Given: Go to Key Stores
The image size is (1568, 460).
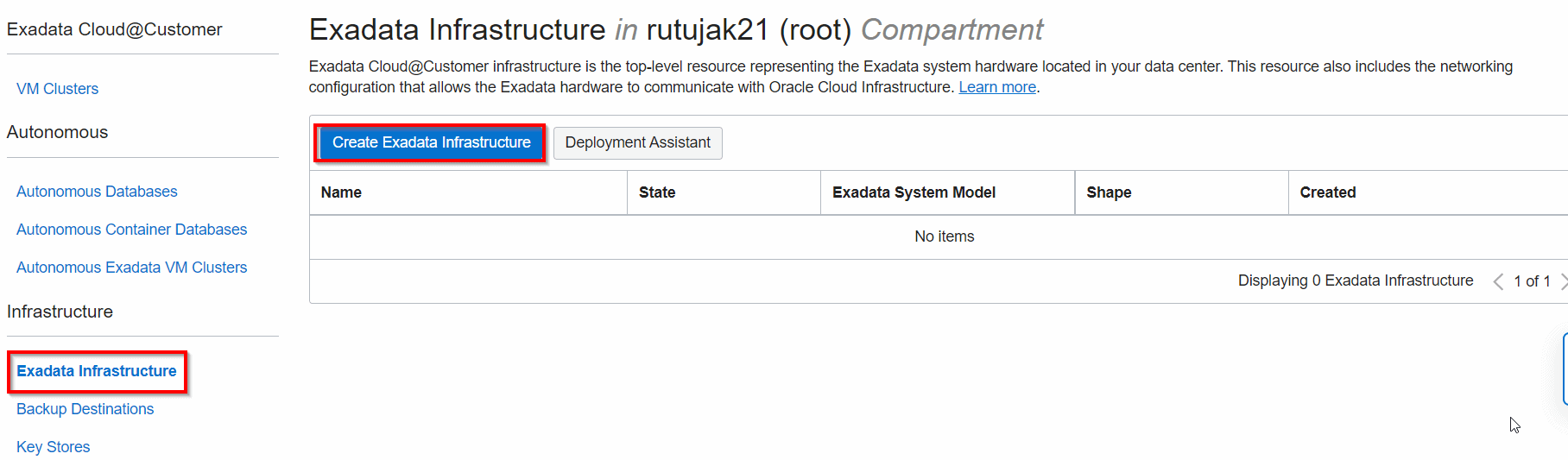Looking at the screenshot, I should point(53,447).
